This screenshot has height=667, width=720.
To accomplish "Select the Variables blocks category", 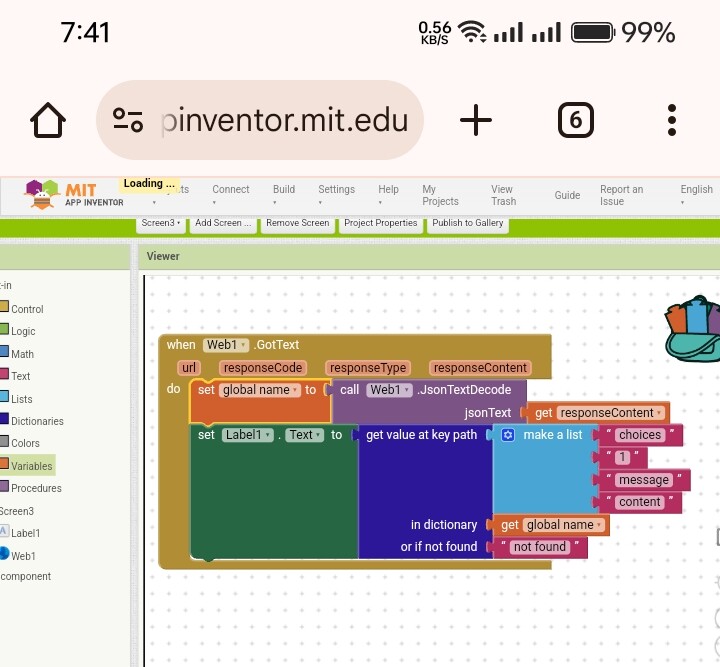I will tap(31, 466).
